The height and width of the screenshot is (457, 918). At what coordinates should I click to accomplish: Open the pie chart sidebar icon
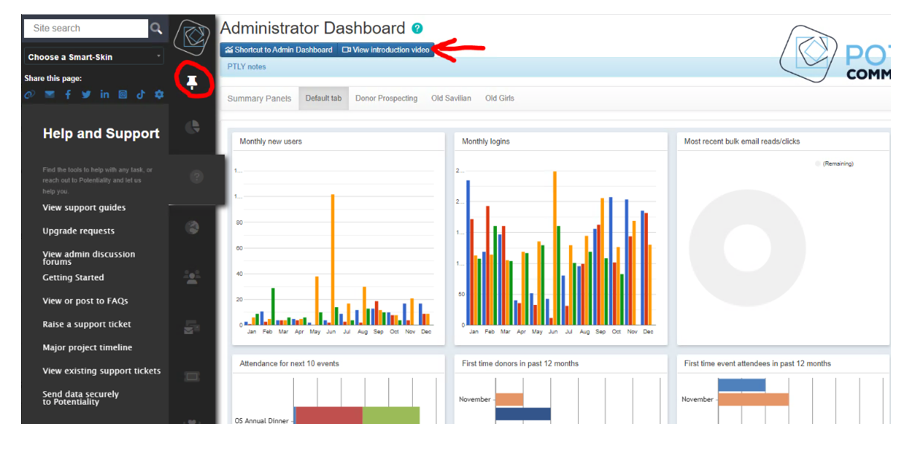(x=193, y=126)
